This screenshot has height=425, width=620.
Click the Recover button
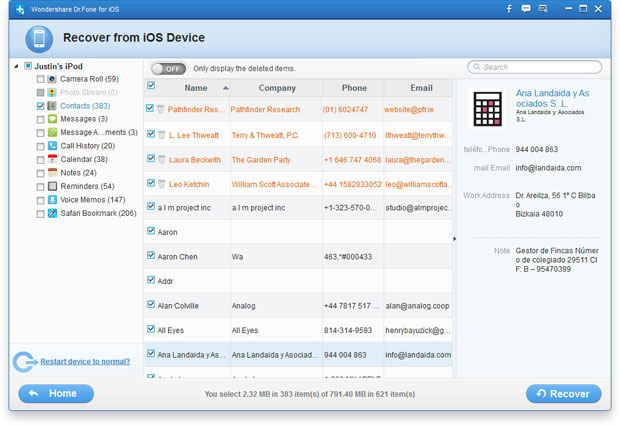pos(563,394)
